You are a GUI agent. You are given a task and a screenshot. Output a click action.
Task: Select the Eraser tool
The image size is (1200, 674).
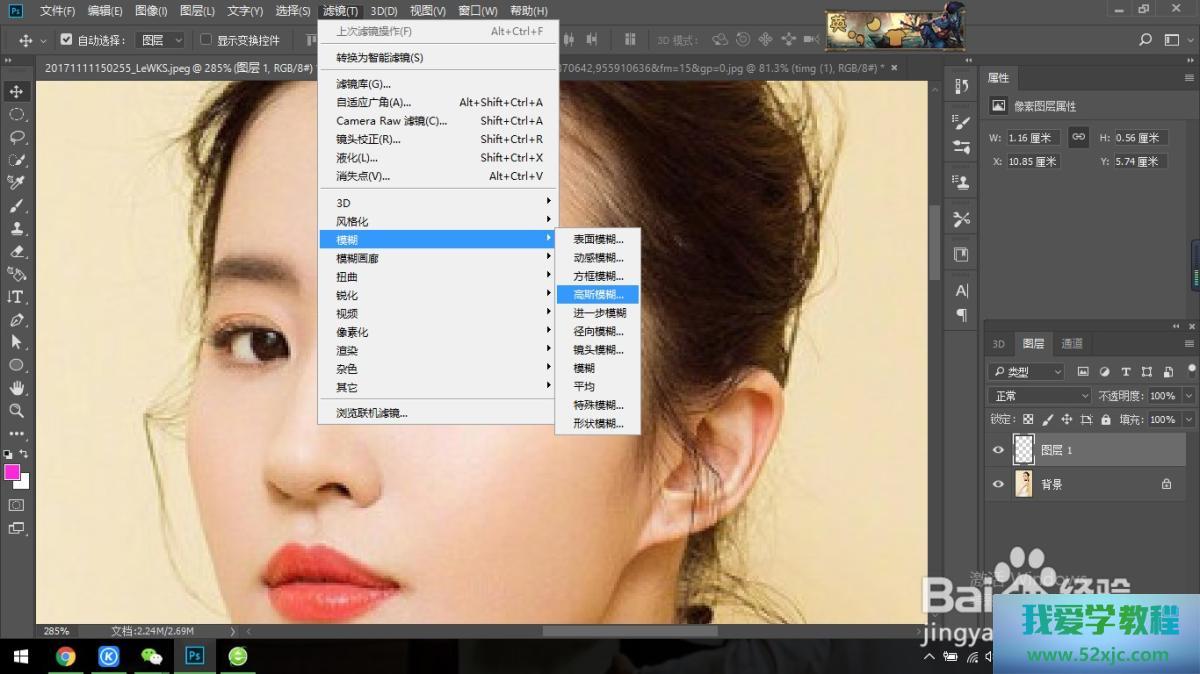coord(16,251)
